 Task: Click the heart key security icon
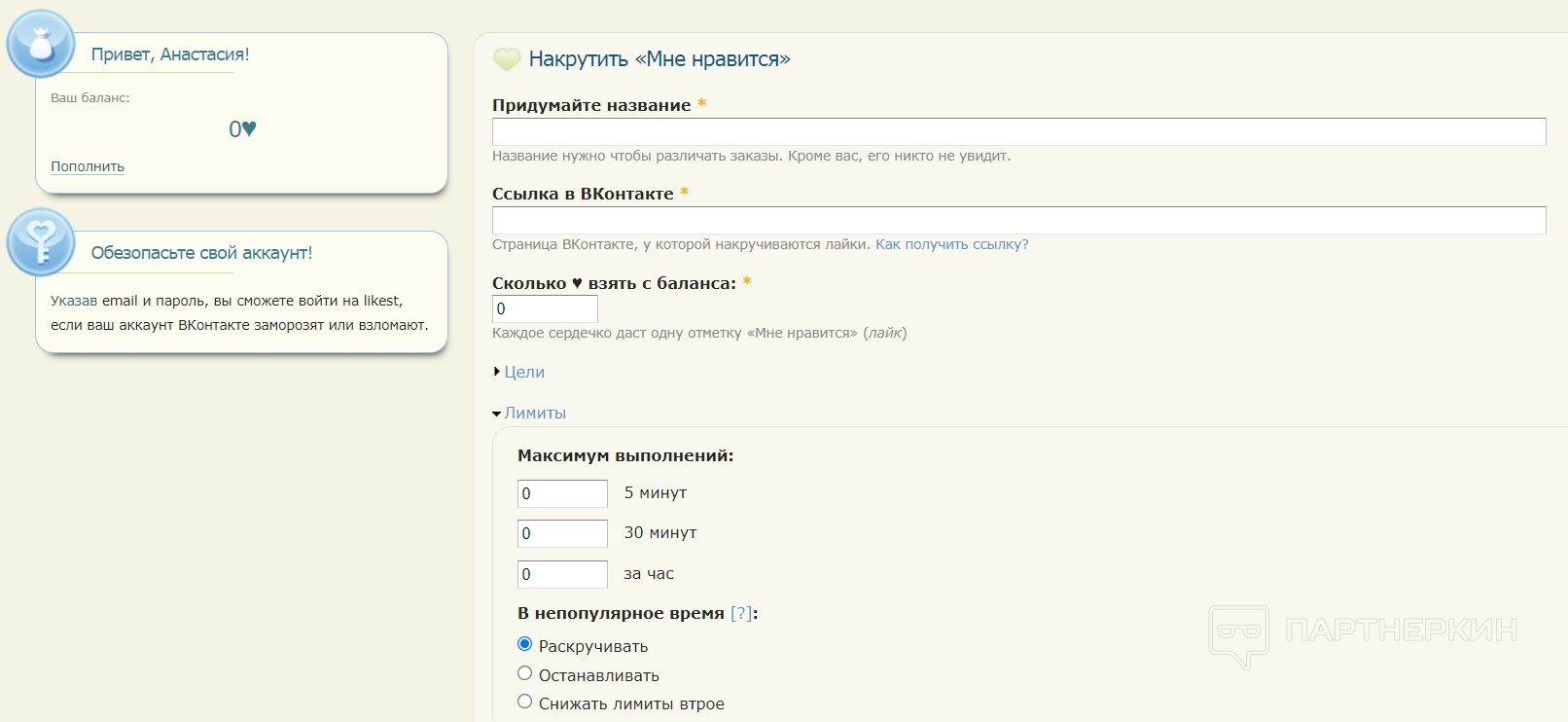41,242
